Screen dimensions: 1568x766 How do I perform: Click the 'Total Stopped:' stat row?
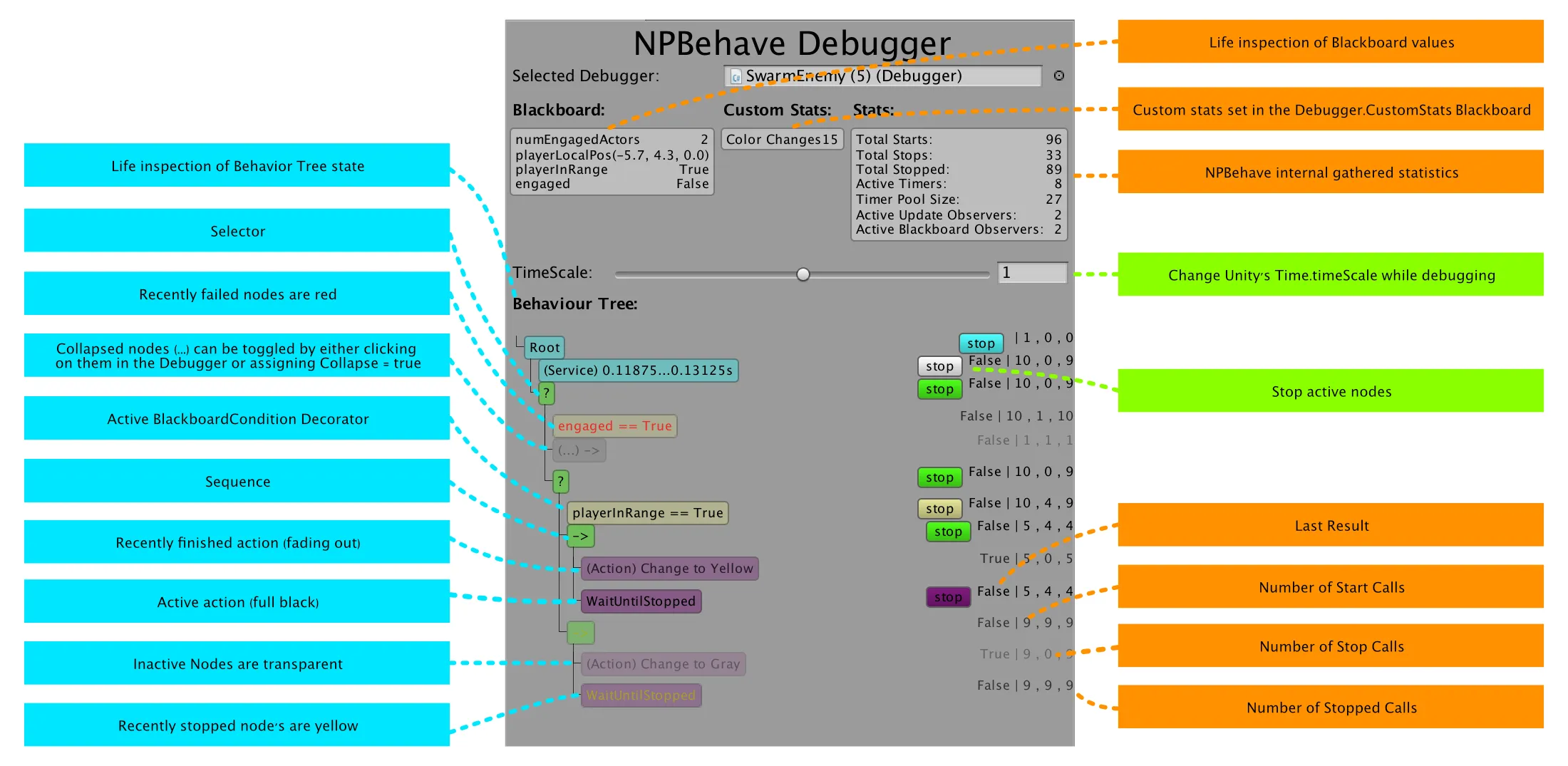[x=959, y=170]
